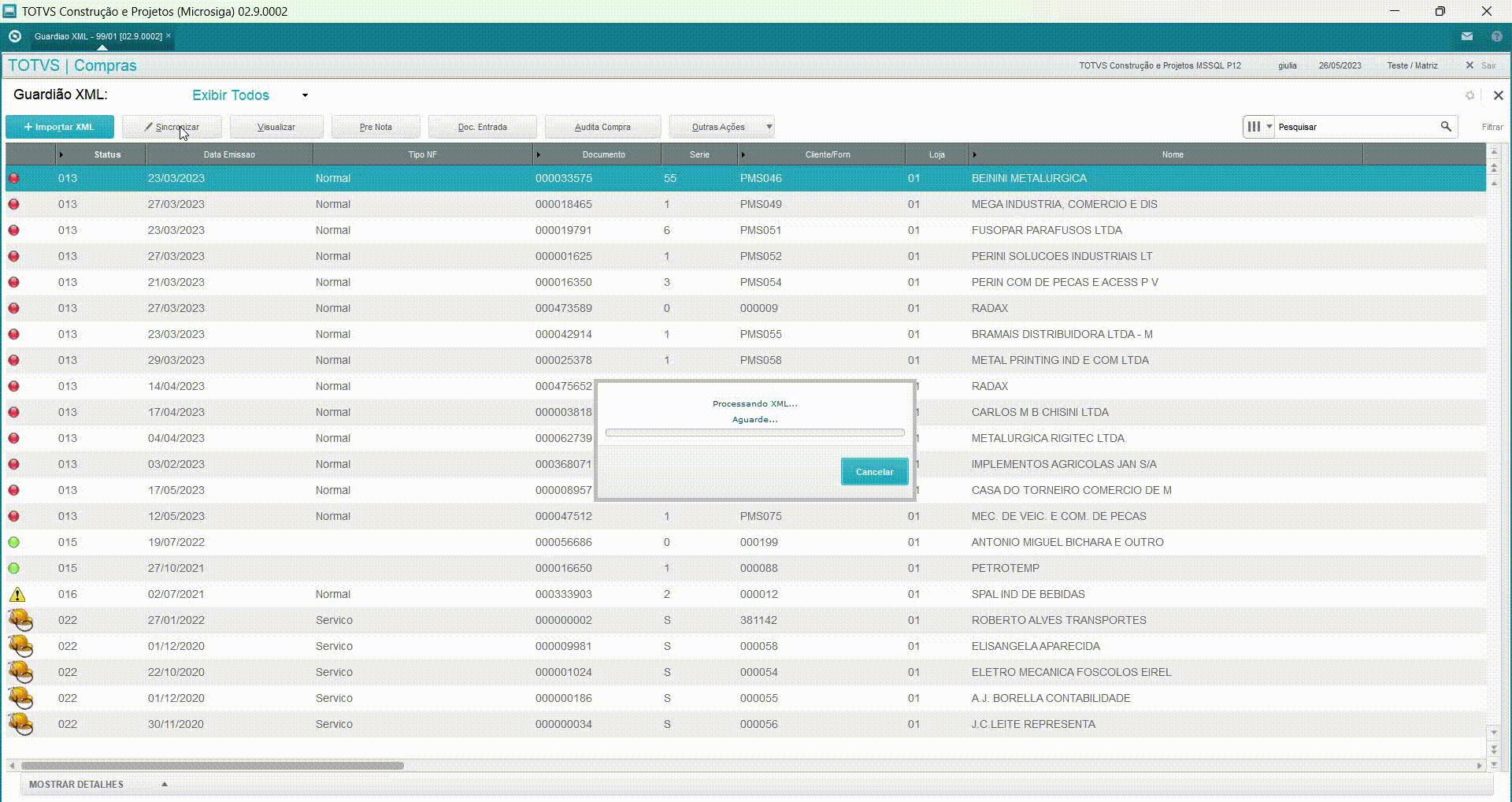Click the Importar XML button
The height and width of the screenshot is (802, 1512).
point(60,127)
